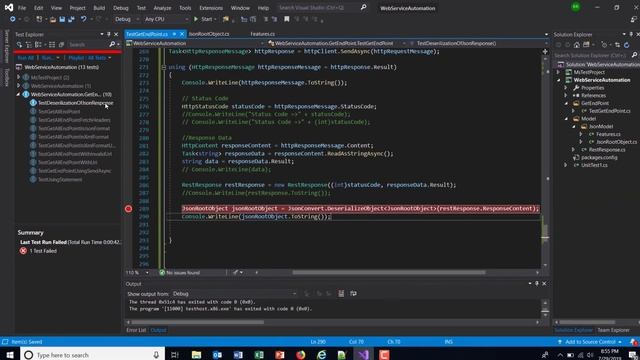Open the Any CPU platform dropdown
Image resolution: width=640 pixels, height=360 pixels.
pos(166,19)
